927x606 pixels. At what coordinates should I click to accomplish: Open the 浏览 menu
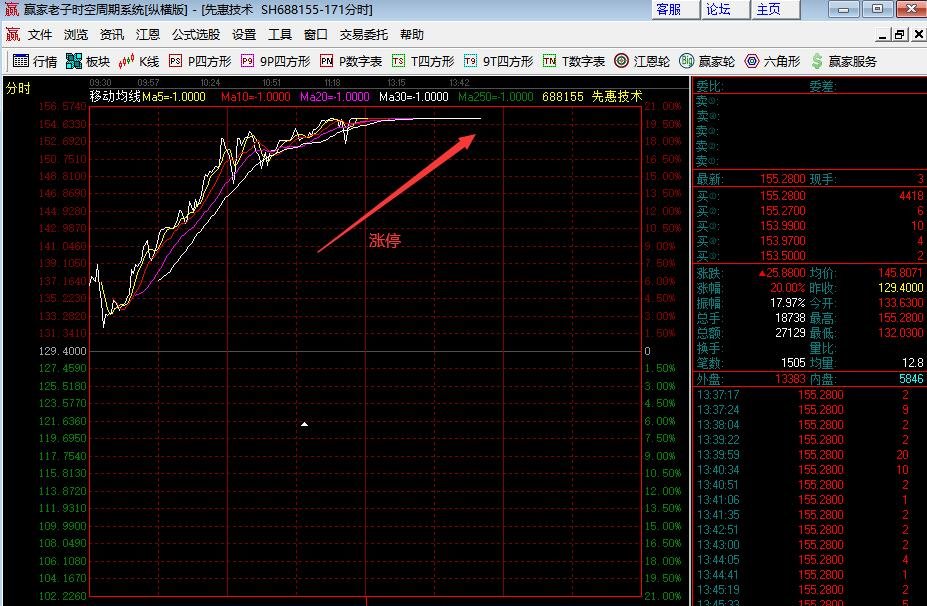(76, 34)
